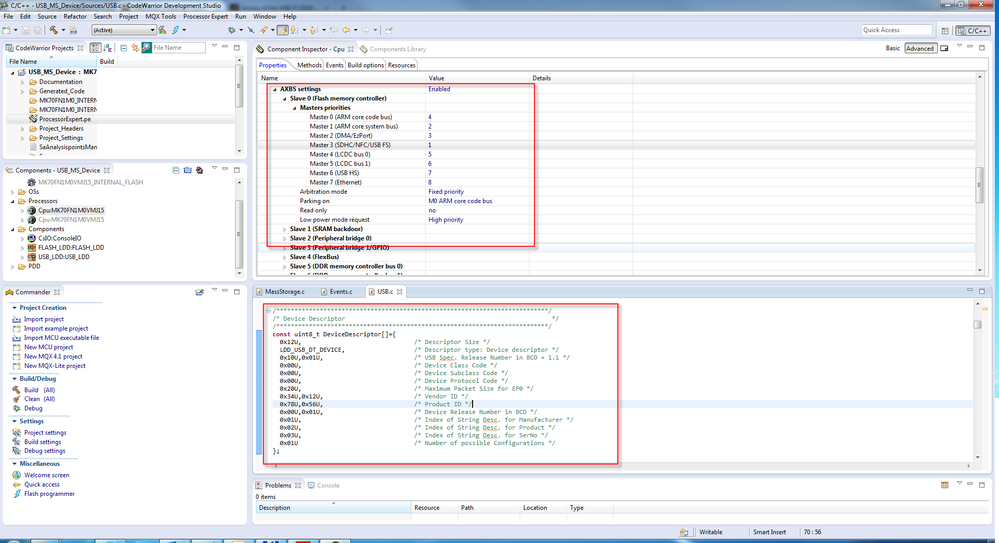999x543 pixels.
Task: Click the Open Perspective icon
Action: 945,31
